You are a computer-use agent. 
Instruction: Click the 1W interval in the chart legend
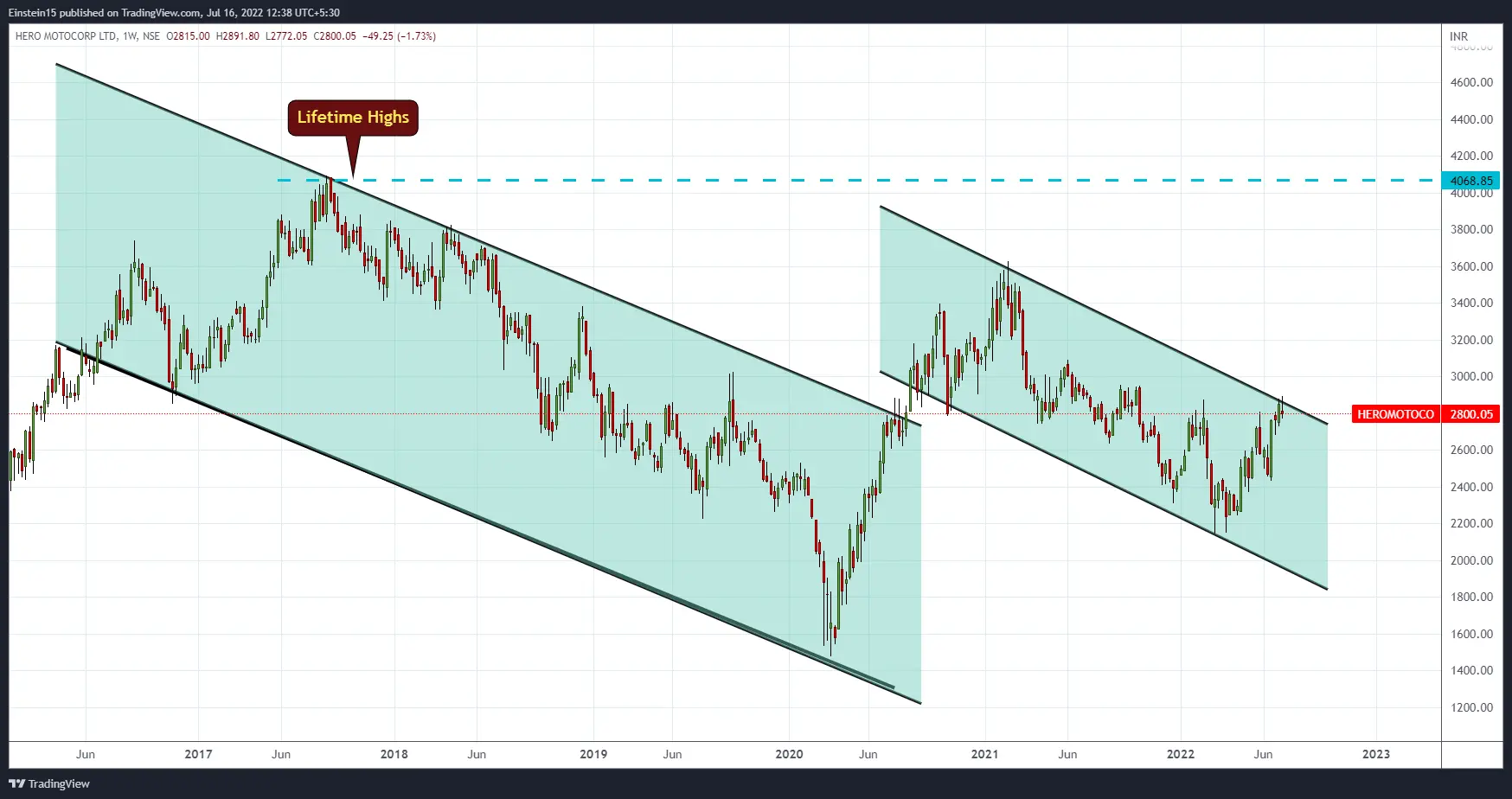click(130, 36)
